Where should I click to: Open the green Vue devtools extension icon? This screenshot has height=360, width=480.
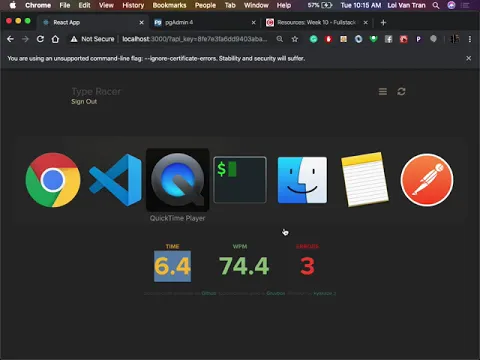point(374,39)
